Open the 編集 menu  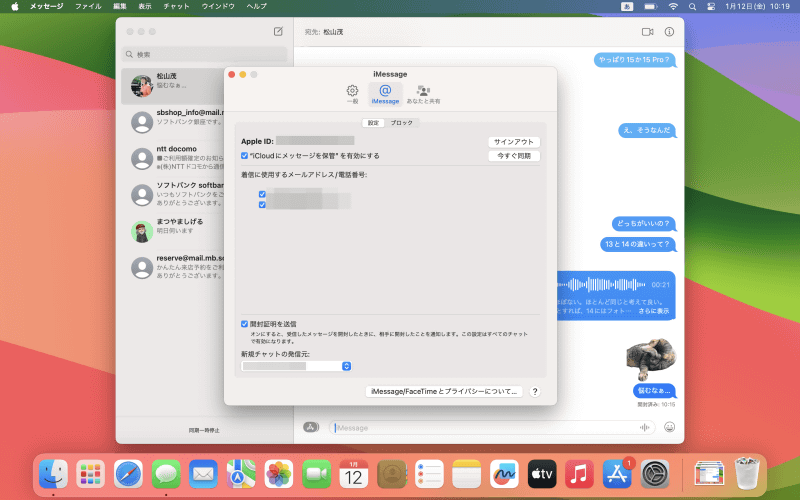click(120, 6)
